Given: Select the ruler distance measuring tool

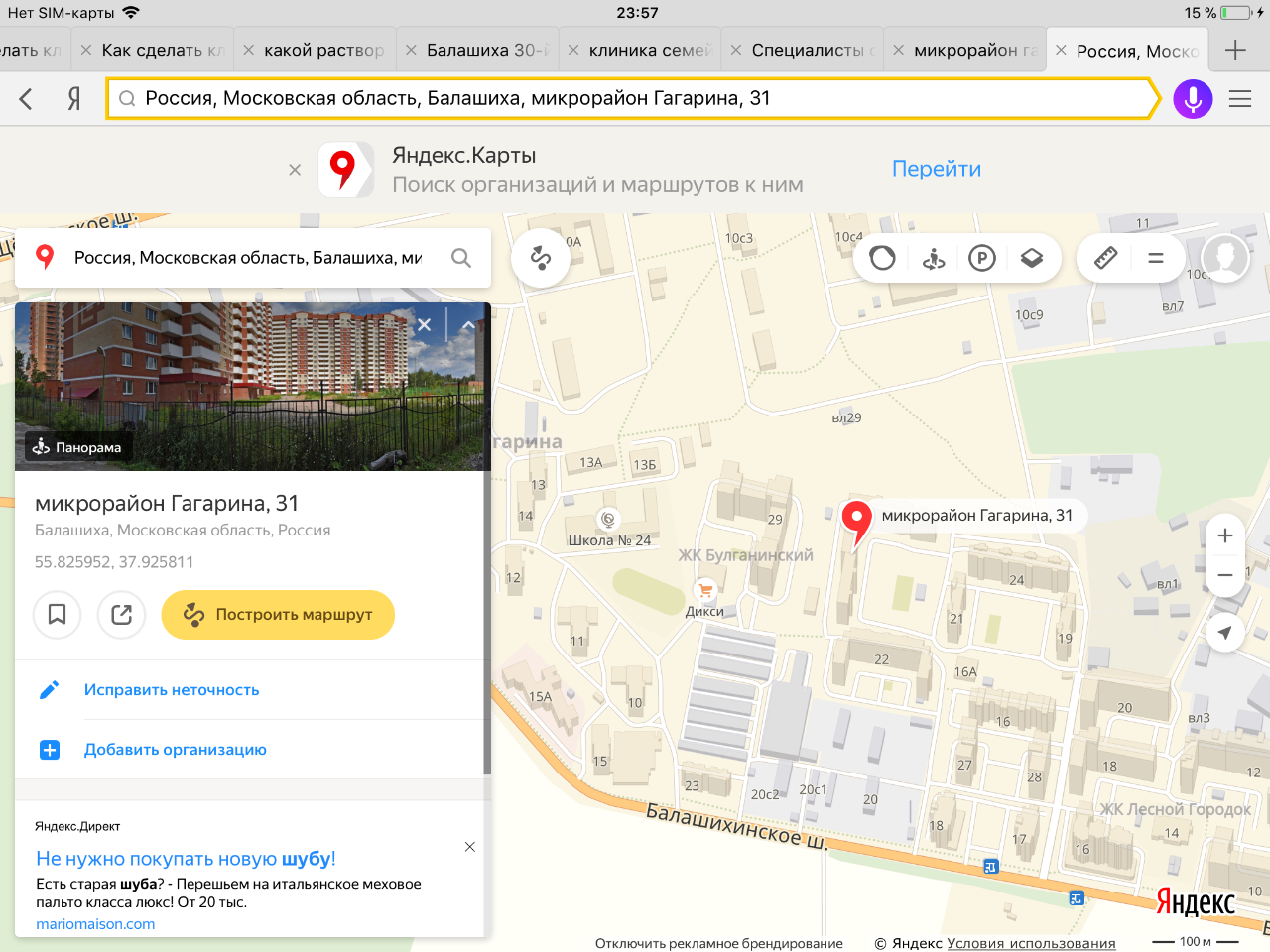Looking at the screenshot, I should click(x=1105, y=258).
